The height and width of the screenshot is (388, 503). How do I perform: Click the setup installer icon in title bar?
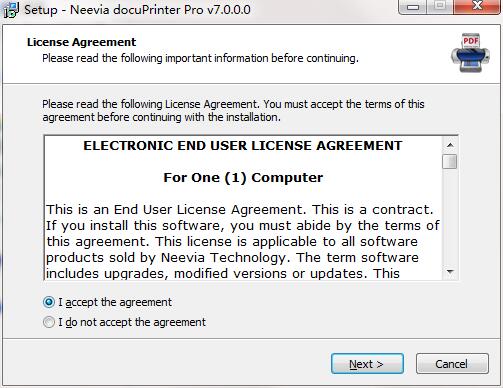point(11,10)
